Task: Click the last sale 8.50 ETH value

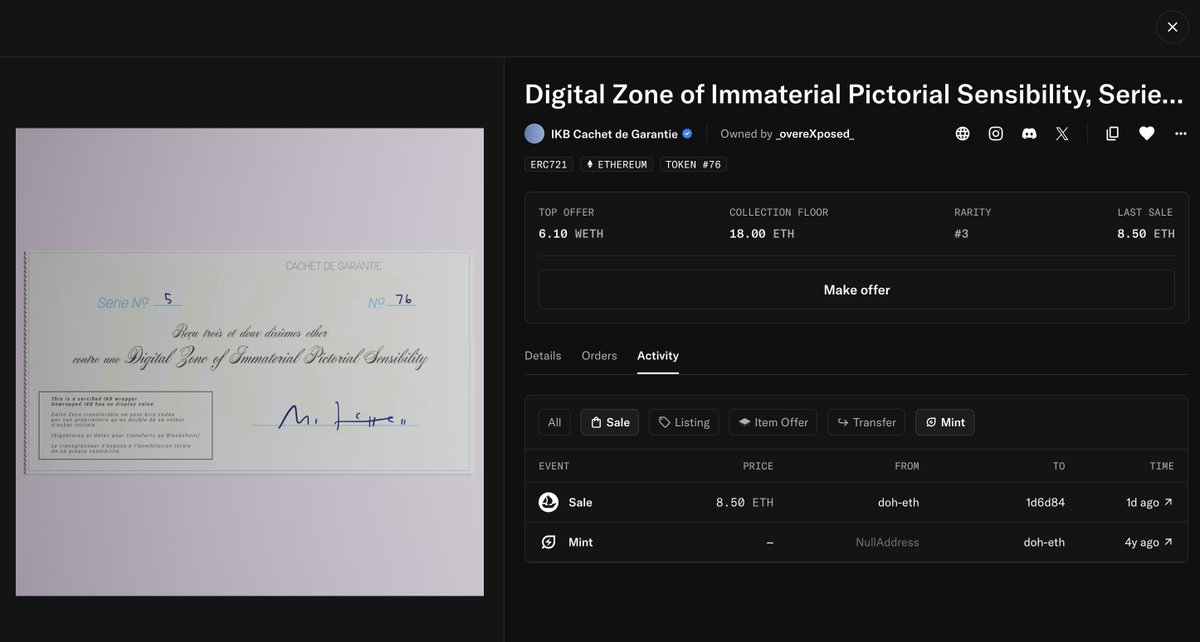Action: [x=1146, y=234]
